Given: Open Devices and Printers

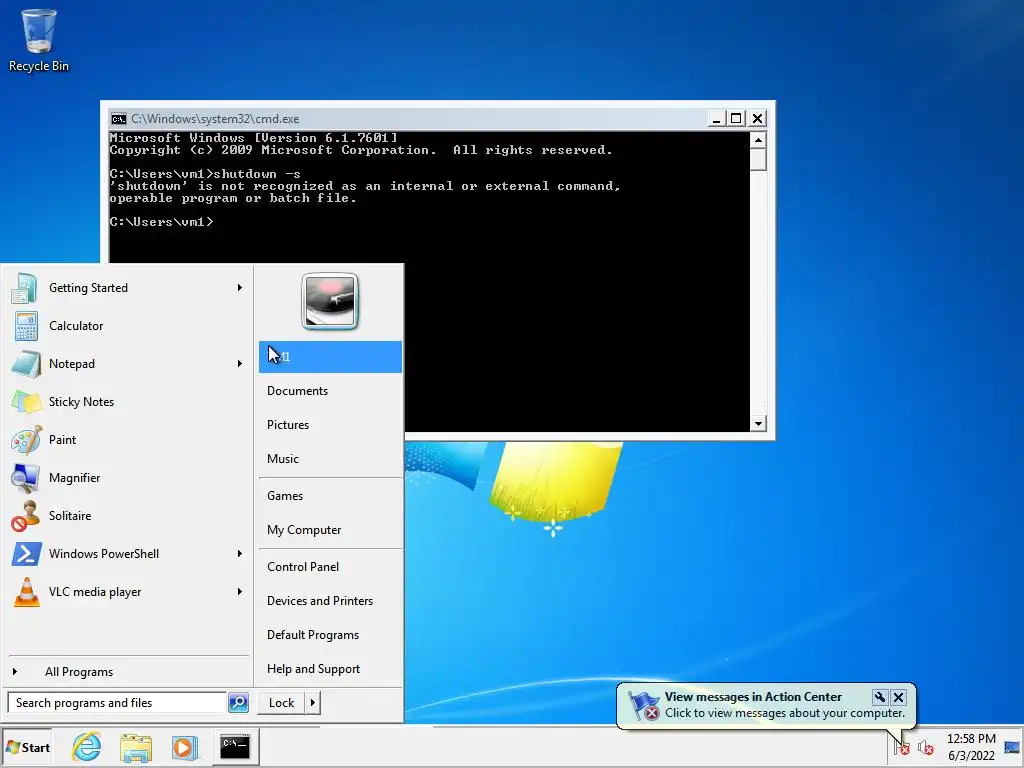Looking at the screenshot, I should [x=320, y=601].
